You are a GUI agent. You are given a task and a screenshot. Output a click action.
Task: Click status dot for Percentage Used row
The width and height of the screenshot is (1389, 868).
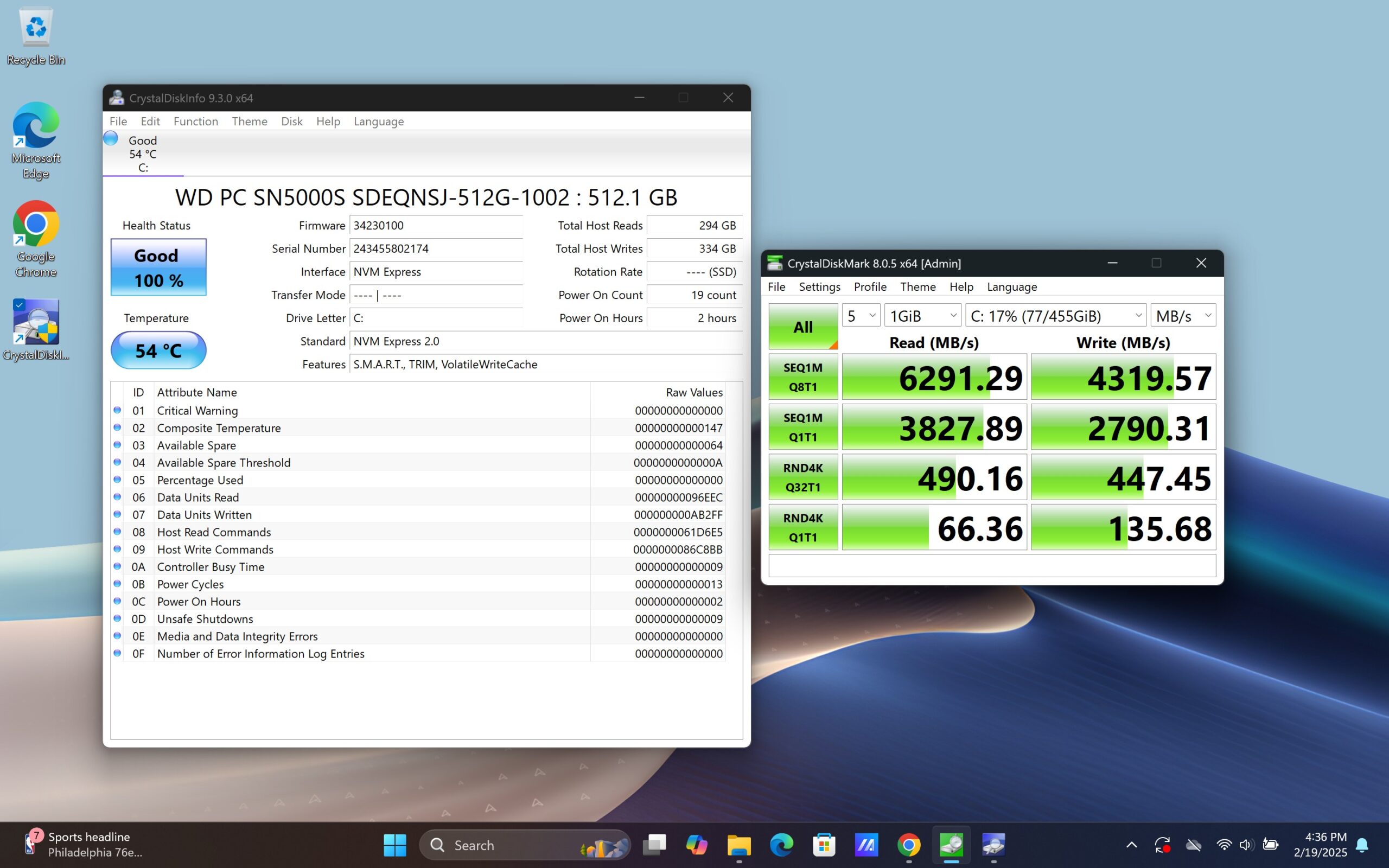(117, 480)
